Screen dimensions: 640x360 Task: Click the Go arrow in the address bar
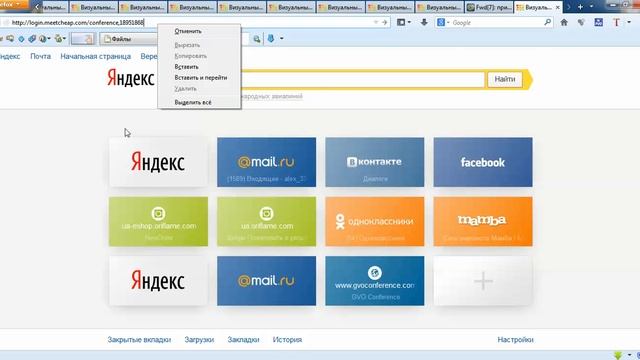coord(384,22)
